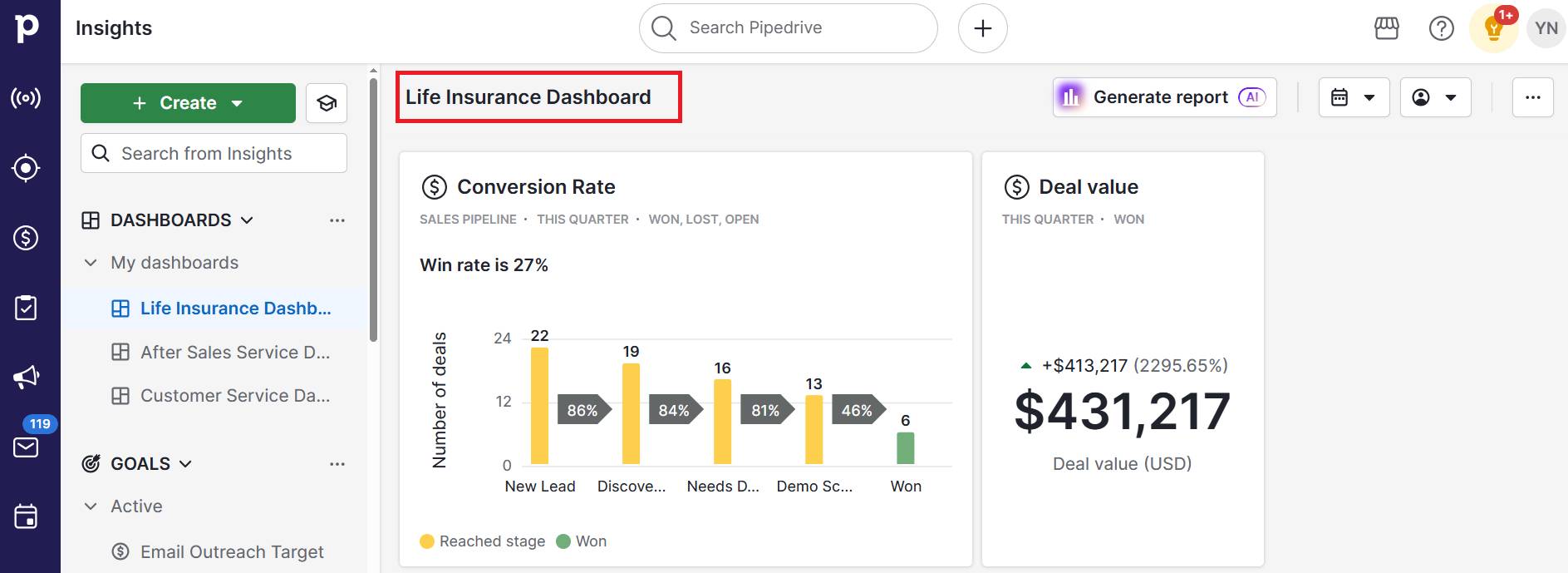The height and width of the screenshot is (573, 1568).
Task: Open the Marketplace store icon
Action: [x=1387, y=28]
